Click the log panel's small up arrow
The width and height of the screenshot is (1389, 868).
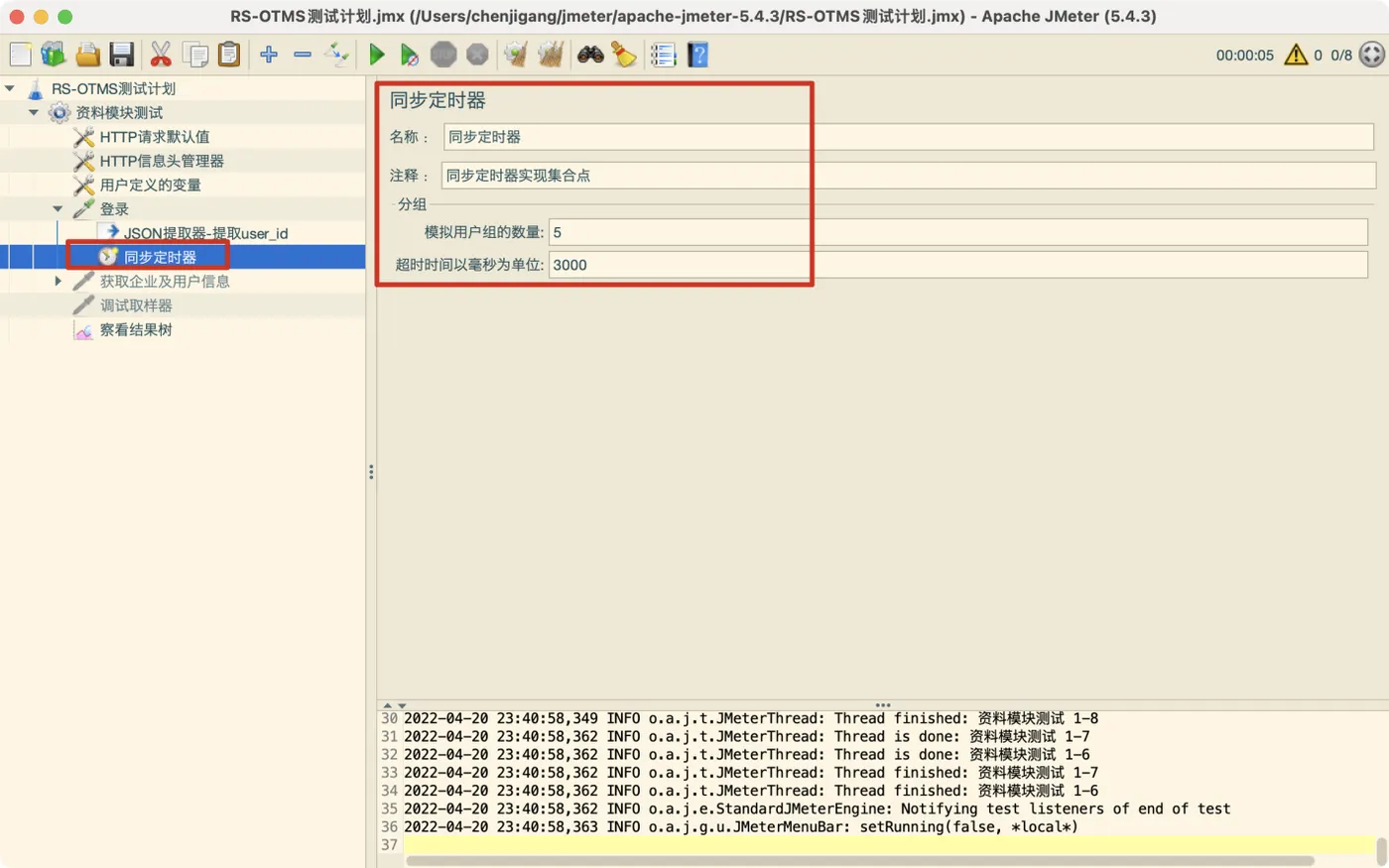pos(387,705)
